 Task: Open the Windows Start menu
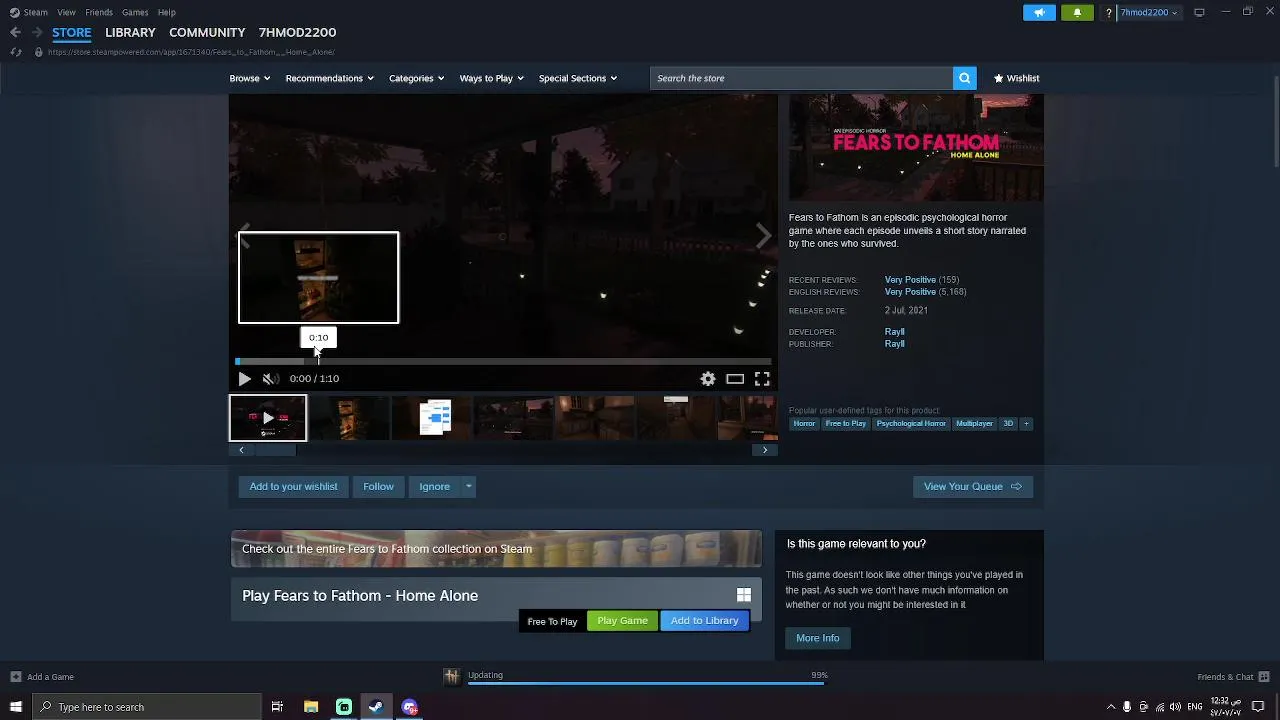pos(15,707)
